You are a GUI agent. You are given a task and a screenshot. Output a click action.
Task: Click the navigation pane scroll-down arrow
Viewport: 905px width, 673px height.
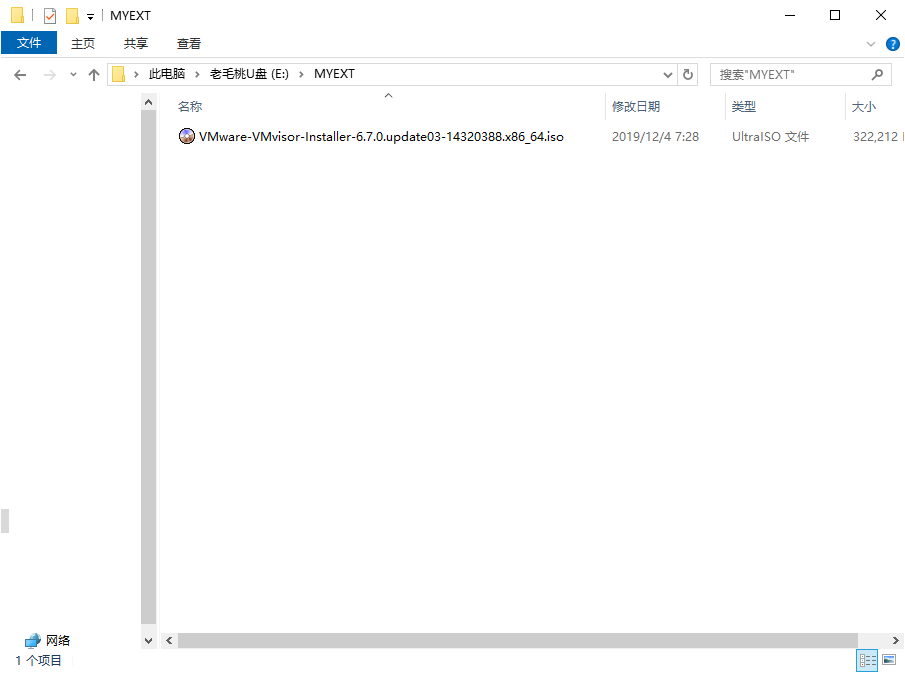click(x=148, y=641)
